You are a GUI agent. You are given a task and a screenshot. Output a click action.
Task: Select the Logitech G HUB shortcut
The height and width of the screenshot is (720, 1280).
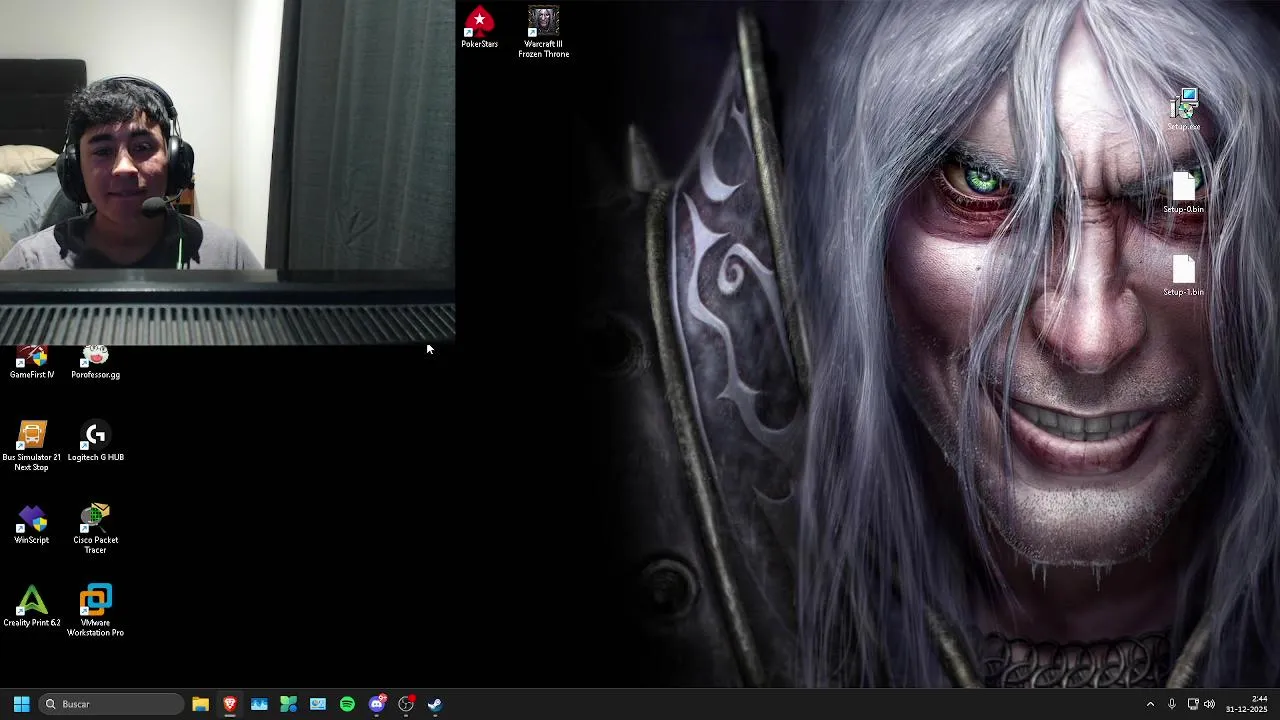coord(95,442)
